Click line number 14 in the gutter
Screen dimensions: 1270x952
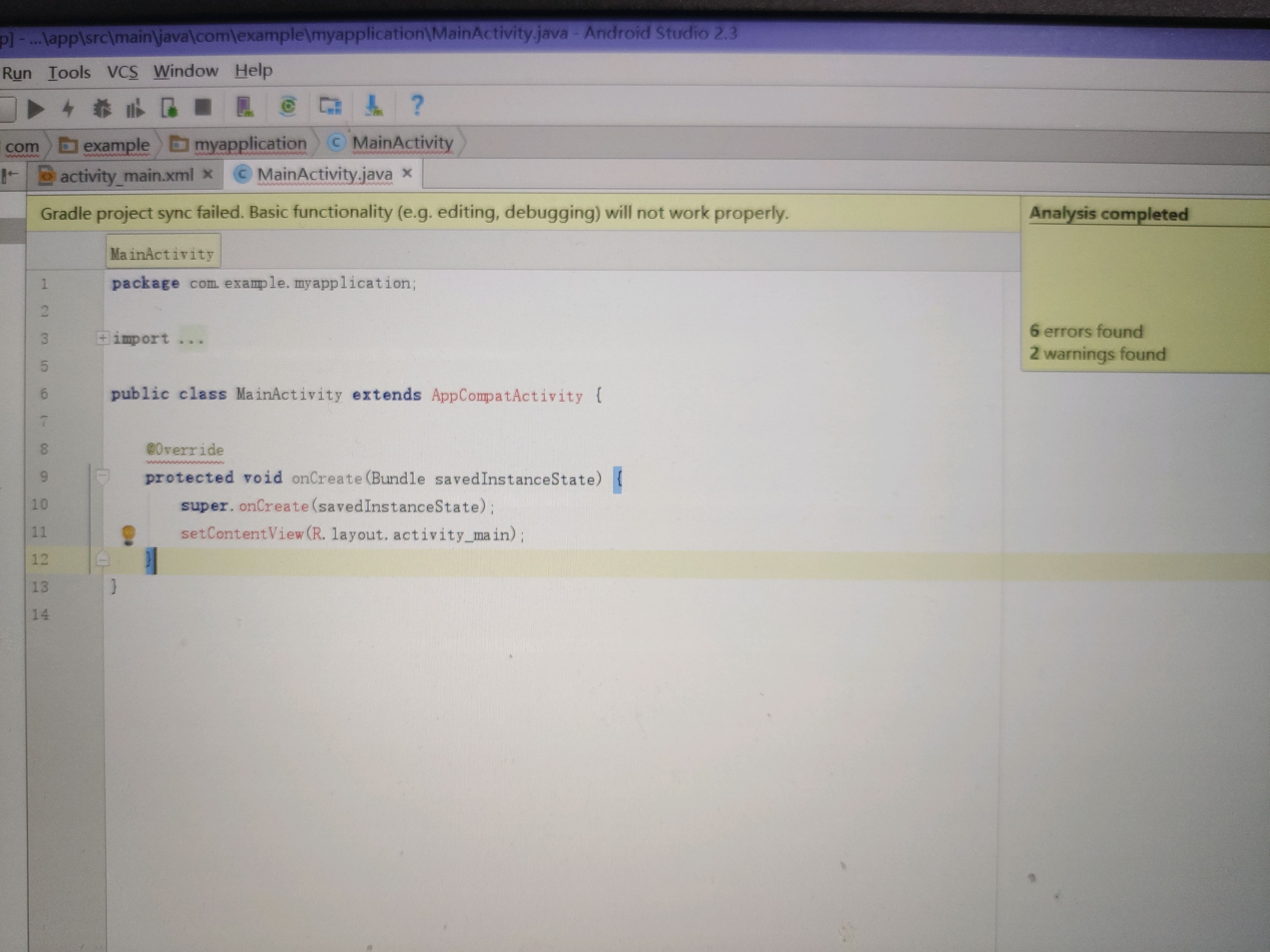coord(40,615)
